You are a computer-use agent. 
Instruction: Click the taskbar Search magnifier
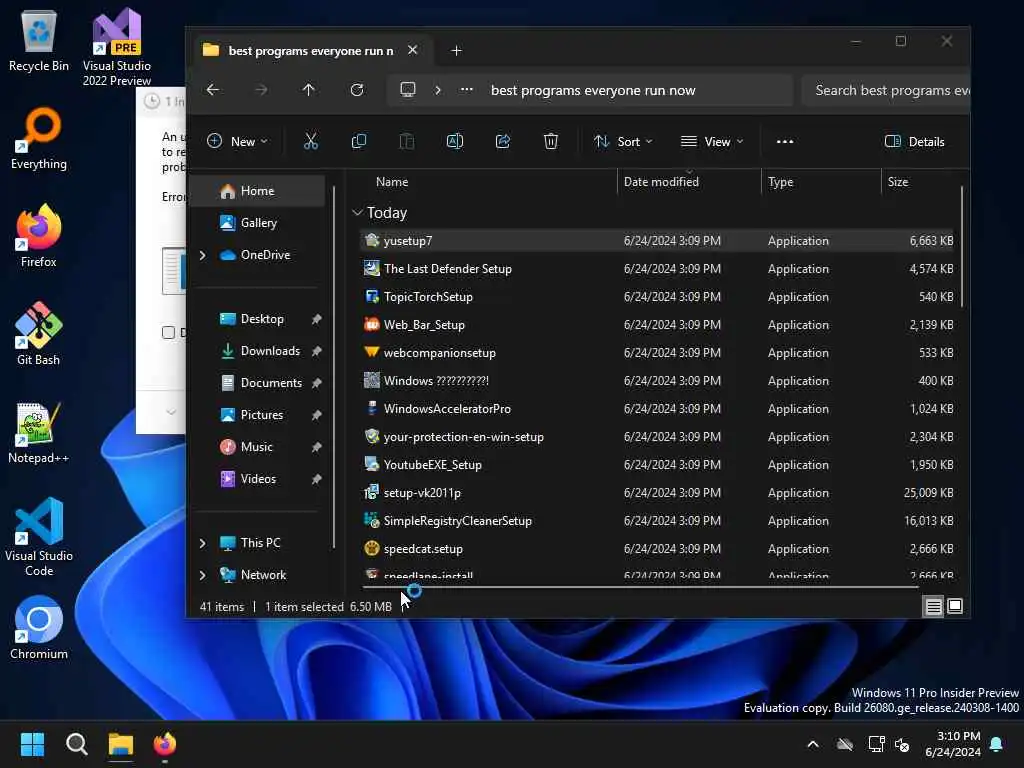[x=76, y=744]
